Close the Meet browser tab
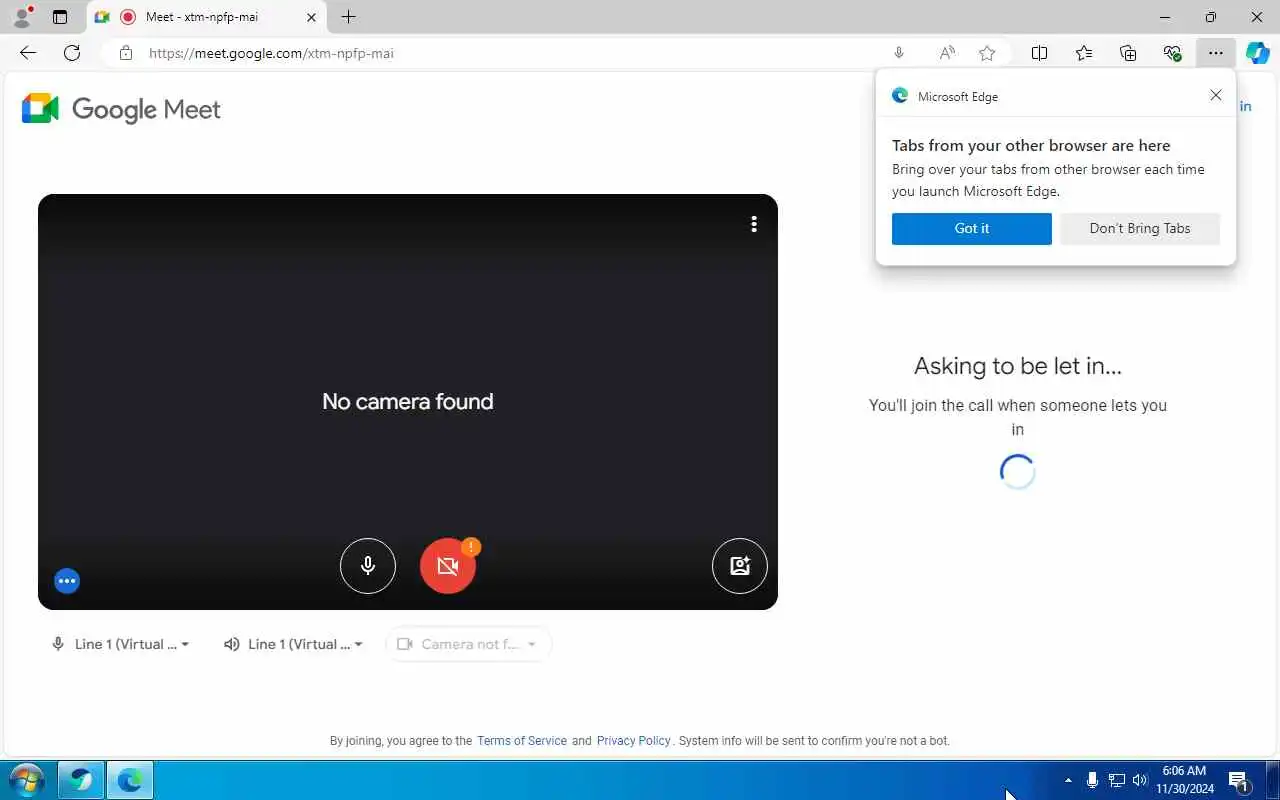This screenshot has height=800, width=1280. click(x=311, y=17)
